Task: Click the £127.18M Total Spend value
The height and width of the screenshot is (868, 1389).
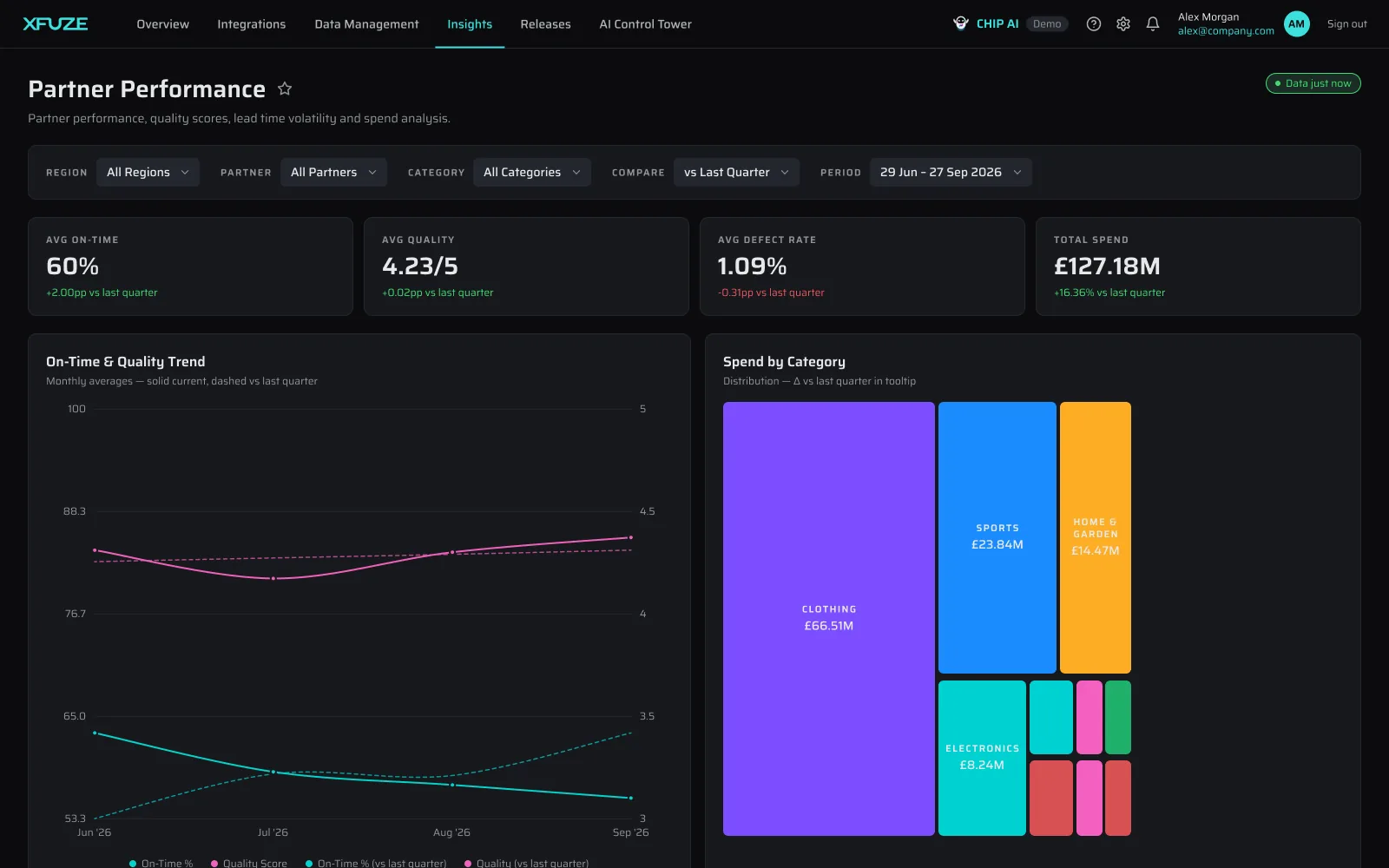Action: (1107, 266)
